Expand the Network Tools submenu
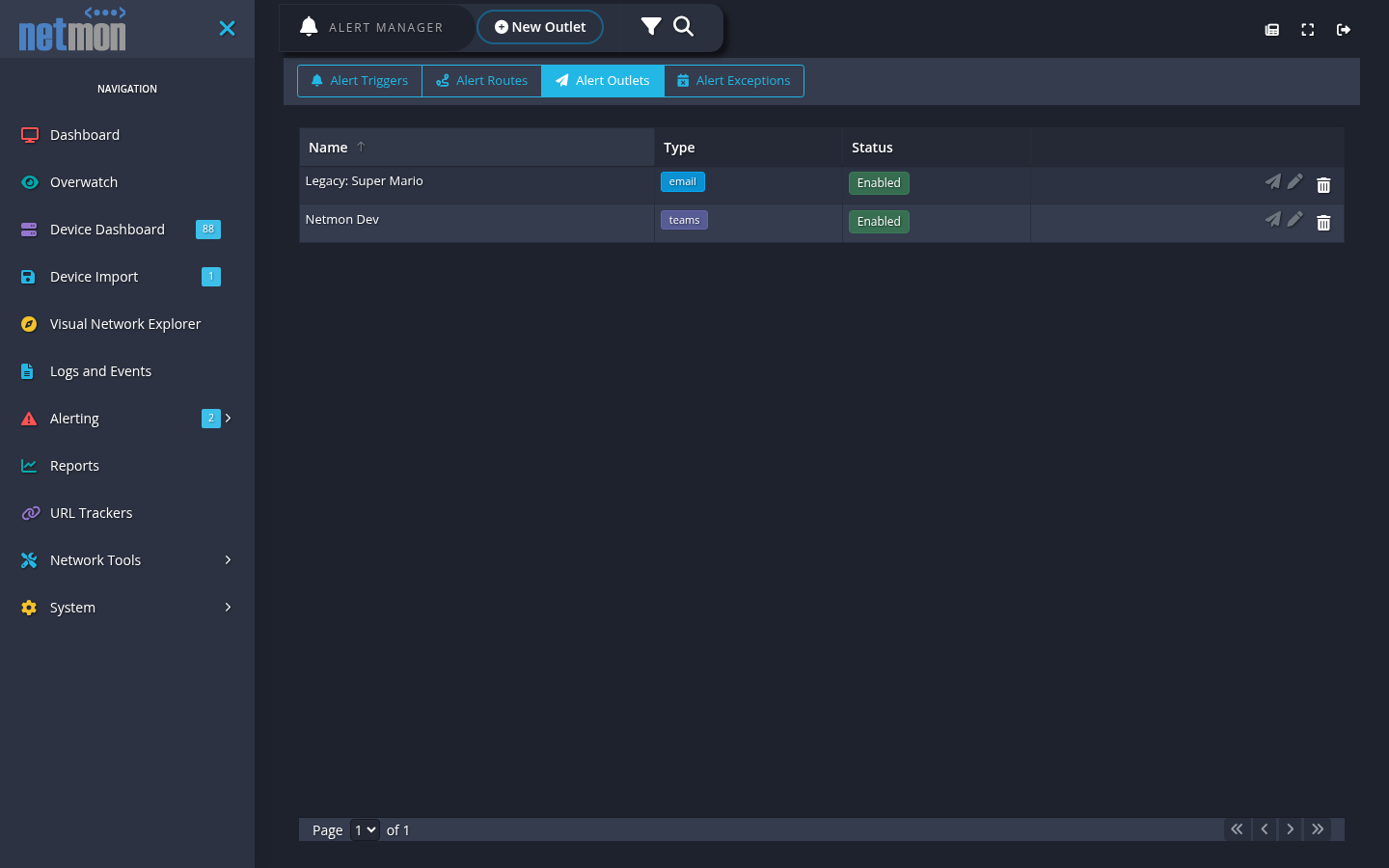The width and height of the screenshot is (1389, 868). point(127,560)
